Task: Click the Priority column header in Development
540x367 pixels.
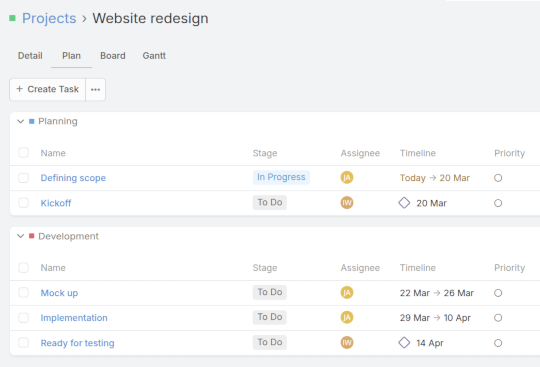Action: [510, 268]
